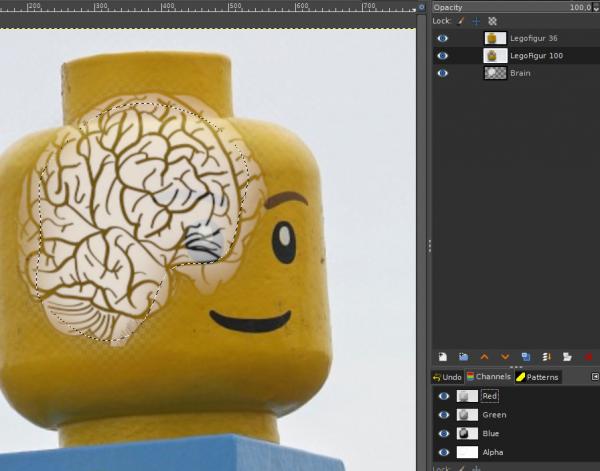Toggle visibility of the Alpha channel
The width and height of the screenshot is (600, 471).
click(443, 452)
